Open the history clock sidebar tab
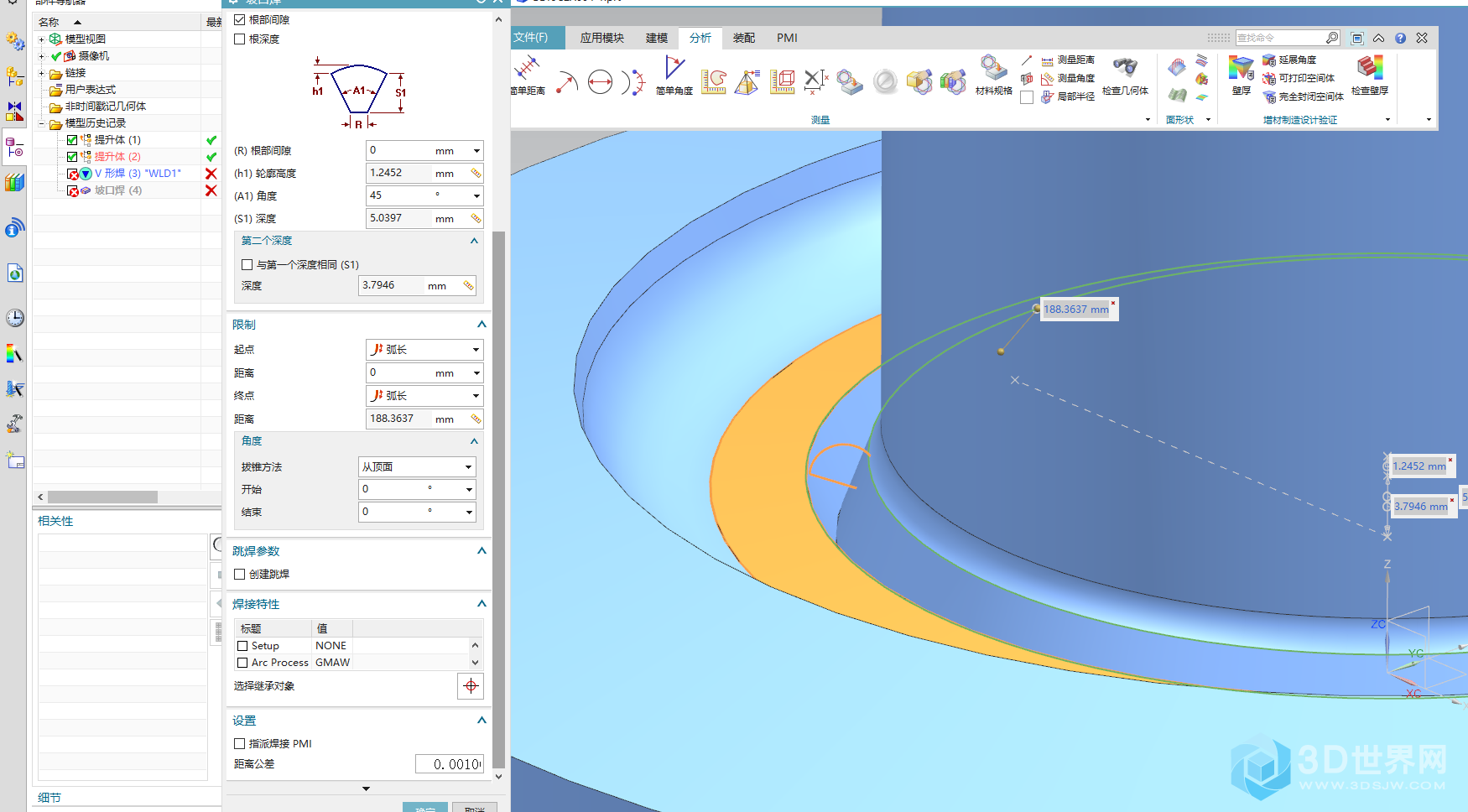This screenshot has height=812, width=1468. pos(14,318)
